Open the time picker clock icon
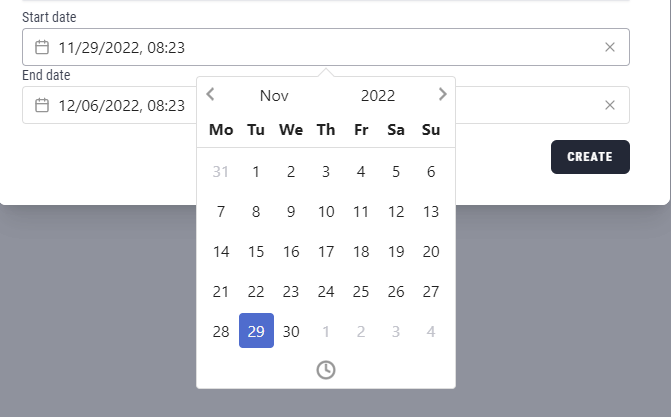671x417 pixels. (326, 370)
